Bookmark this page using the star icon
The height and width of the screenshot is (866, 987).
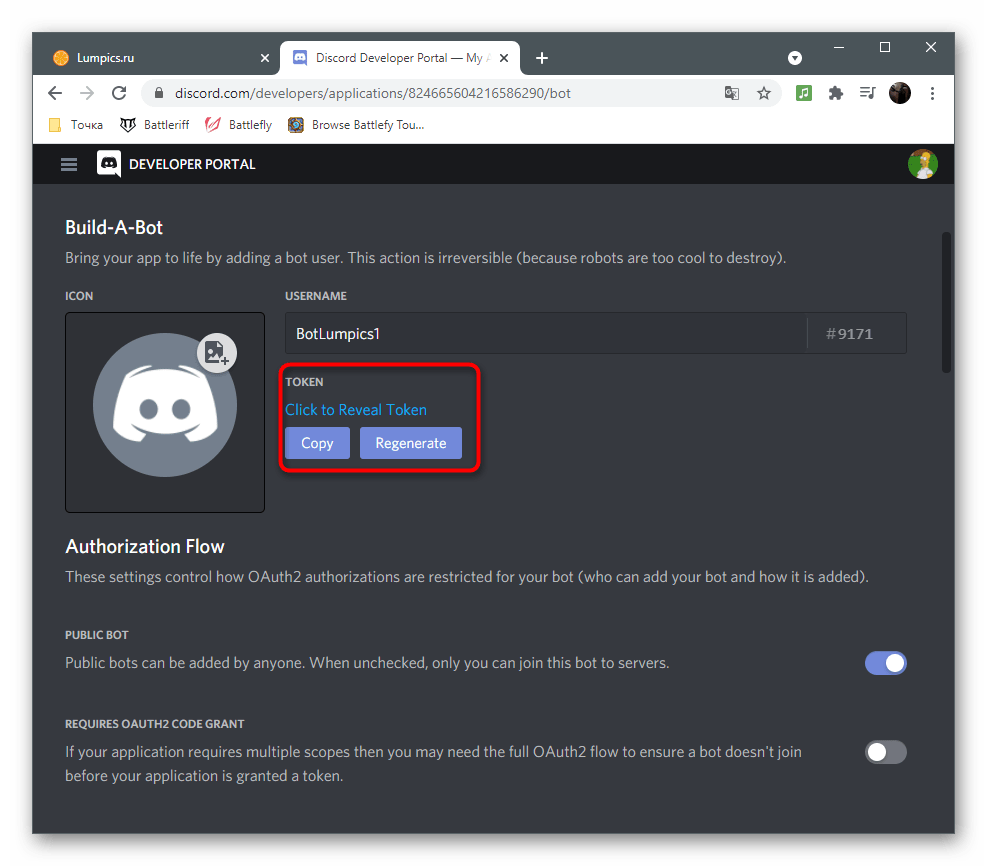click(764, 92)
